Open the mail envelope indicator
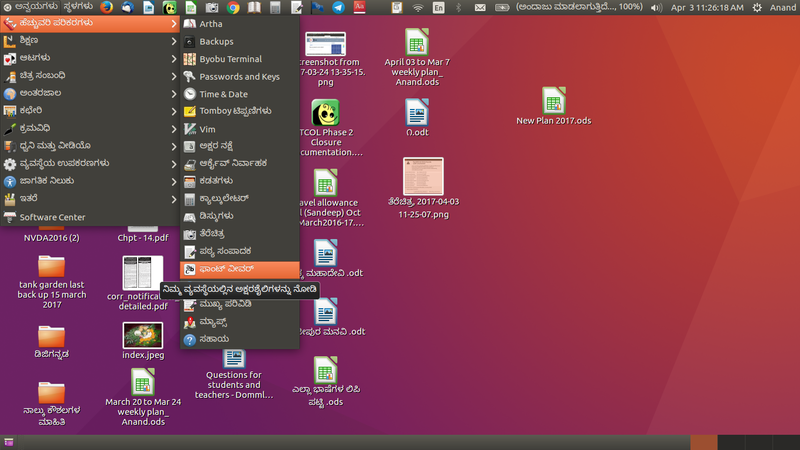Screen dimensions: 800x450 [x=480, y=8]
